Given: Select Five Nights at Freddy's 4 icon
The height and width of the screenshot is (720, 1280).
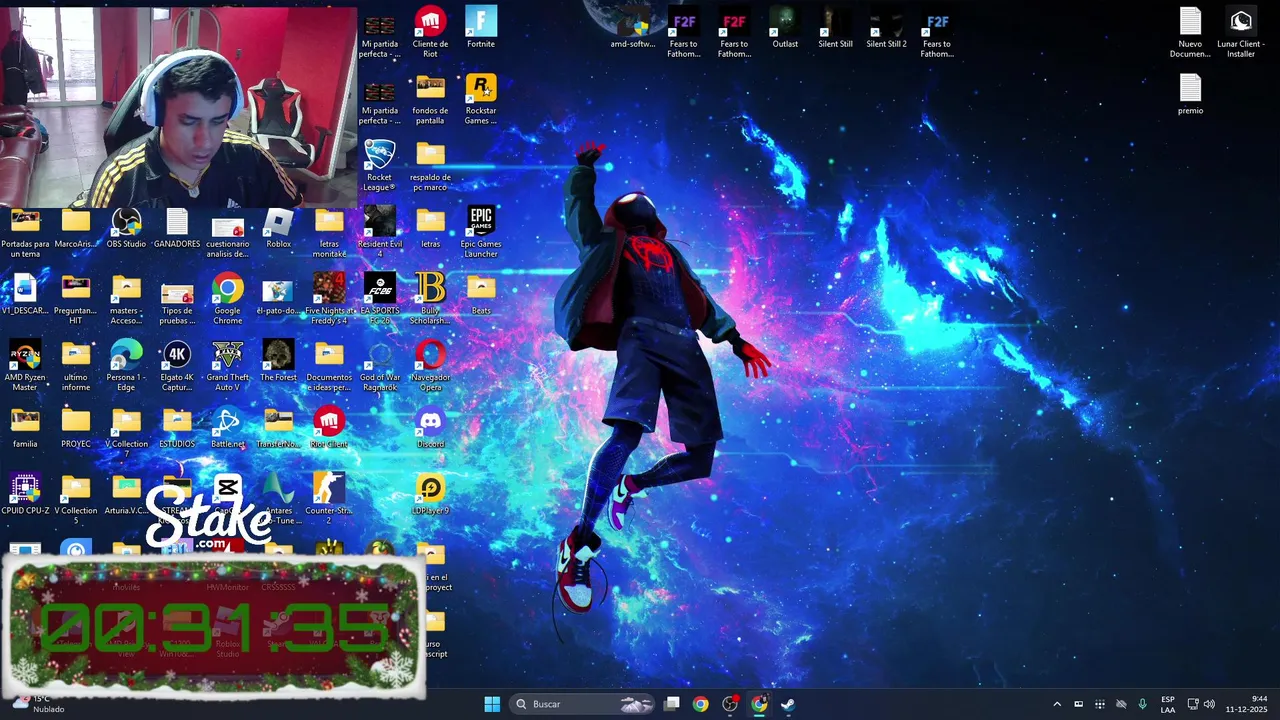Looking at the screenshot, I should 329,299.
